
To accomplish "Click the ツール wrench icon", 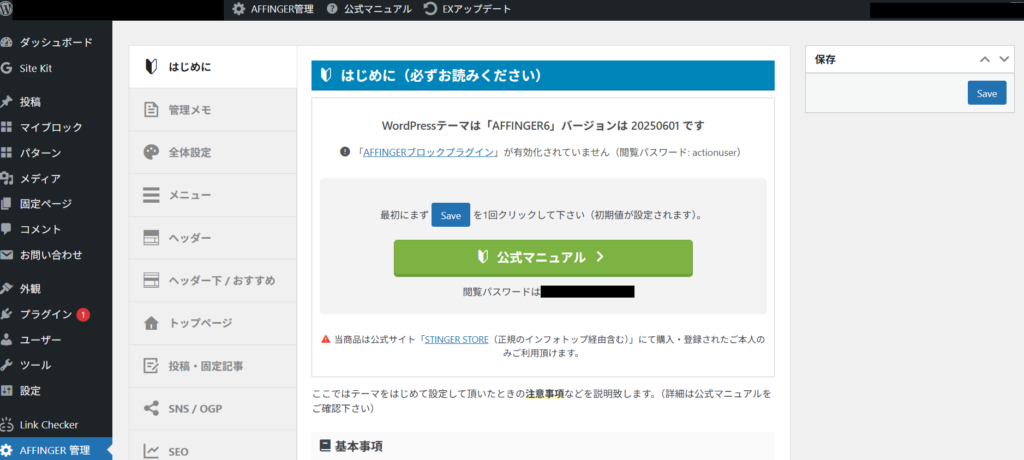I will (x=7, y=365).
